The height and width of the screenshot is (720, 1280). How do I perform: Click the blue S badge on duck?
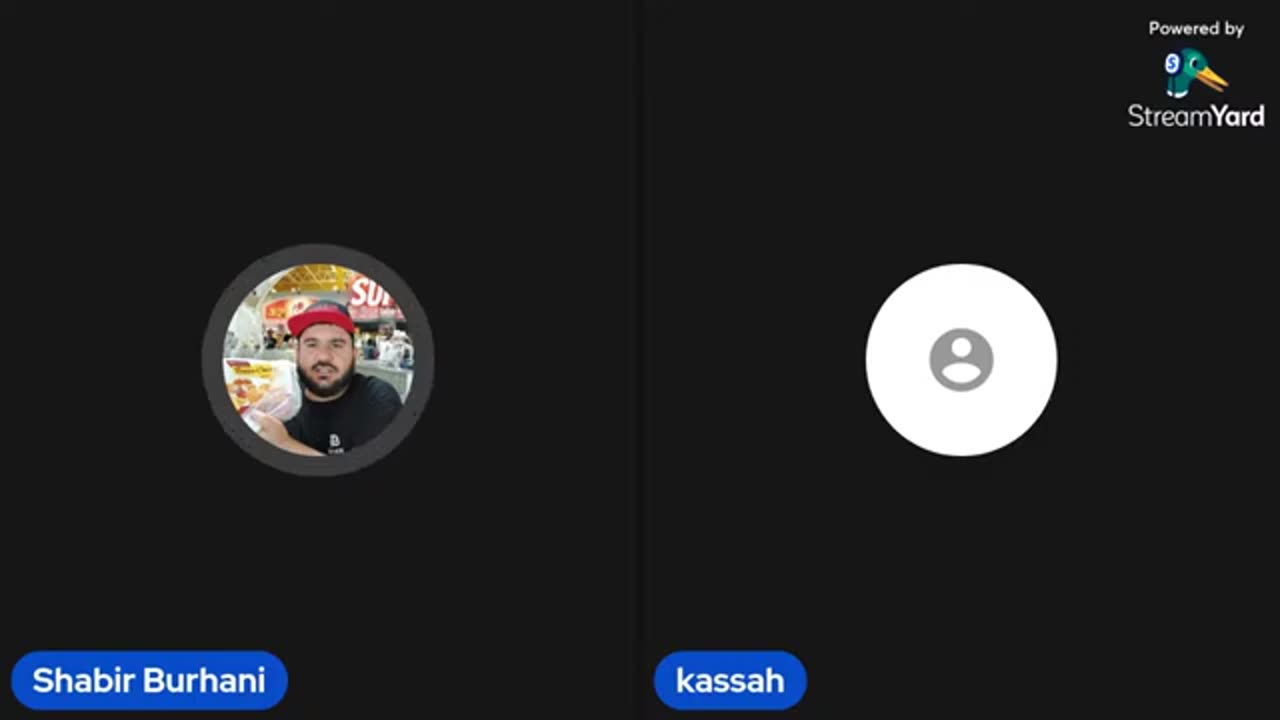click(x=1172, y=64)
